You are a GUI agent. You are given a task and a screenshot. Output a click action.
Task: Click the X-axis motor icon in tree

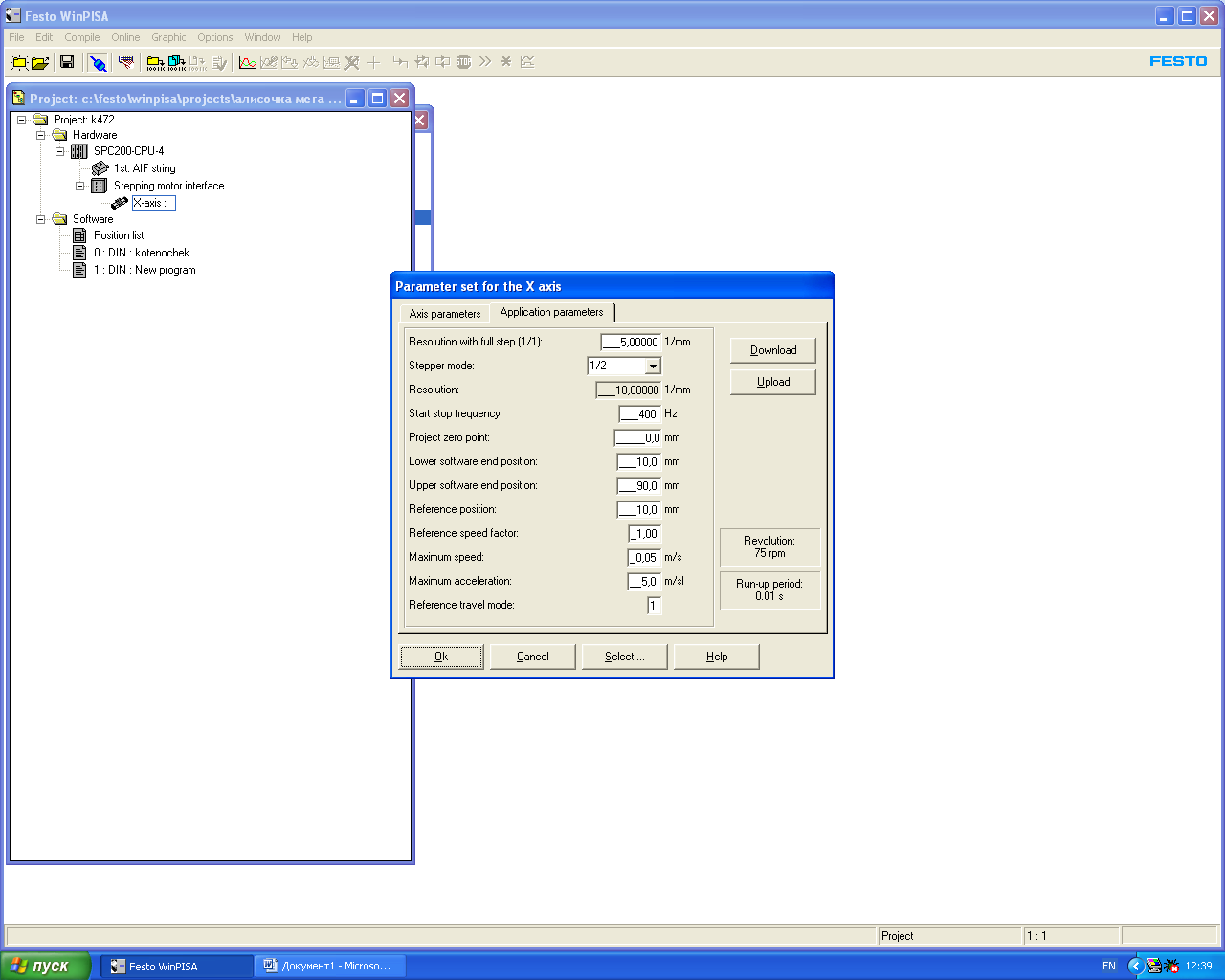tap(120, 203)
